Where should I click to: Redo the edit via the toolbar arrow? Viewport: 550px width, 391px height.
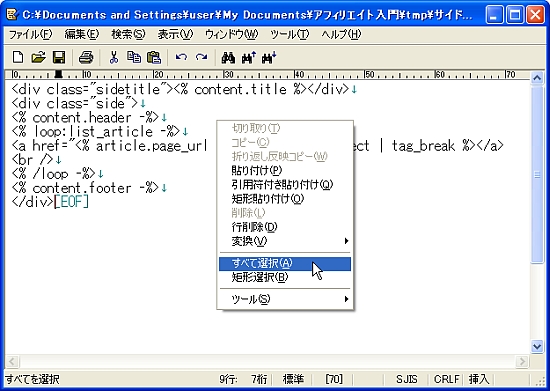pyautogui.click(x=201, y=57)
